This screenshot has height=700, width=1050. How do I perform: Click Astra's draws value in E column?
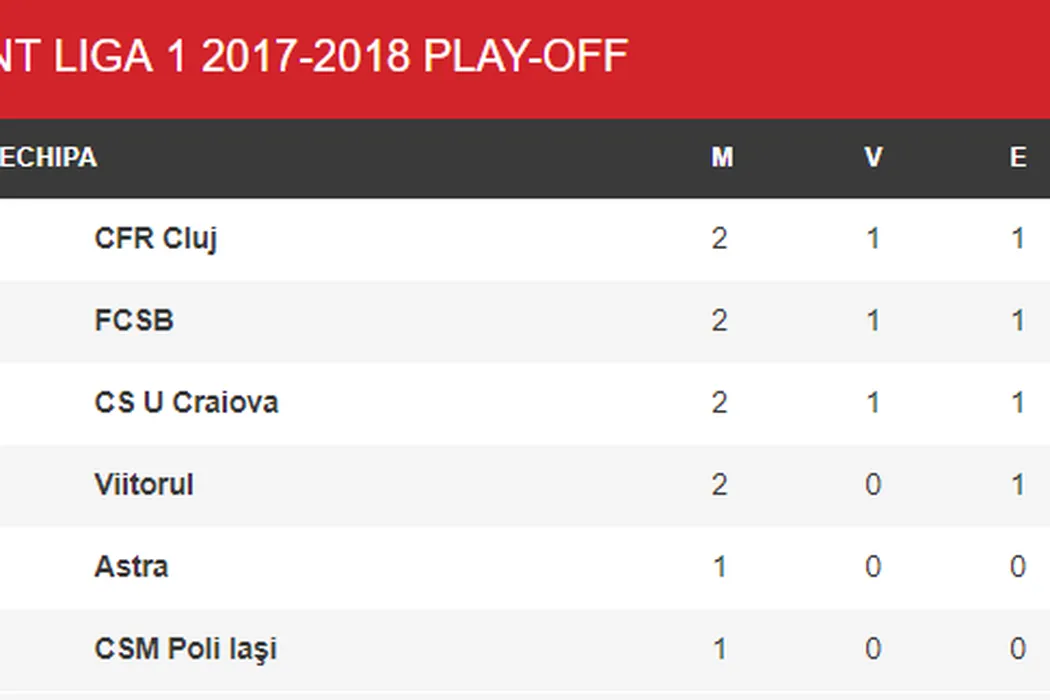1018,567
